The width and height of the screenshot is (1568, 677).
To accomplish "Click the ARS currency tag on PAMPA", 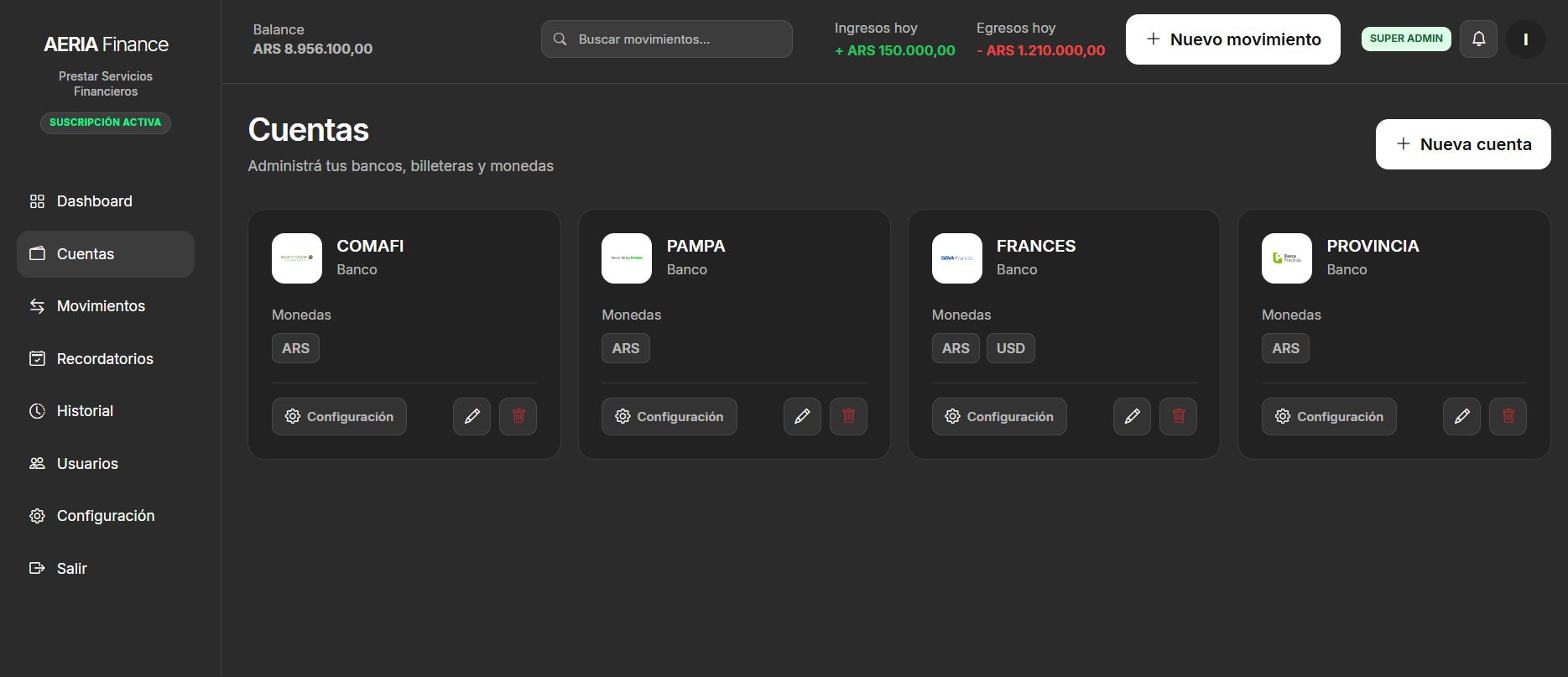I will pyautogui.click(x=626, y=348).
